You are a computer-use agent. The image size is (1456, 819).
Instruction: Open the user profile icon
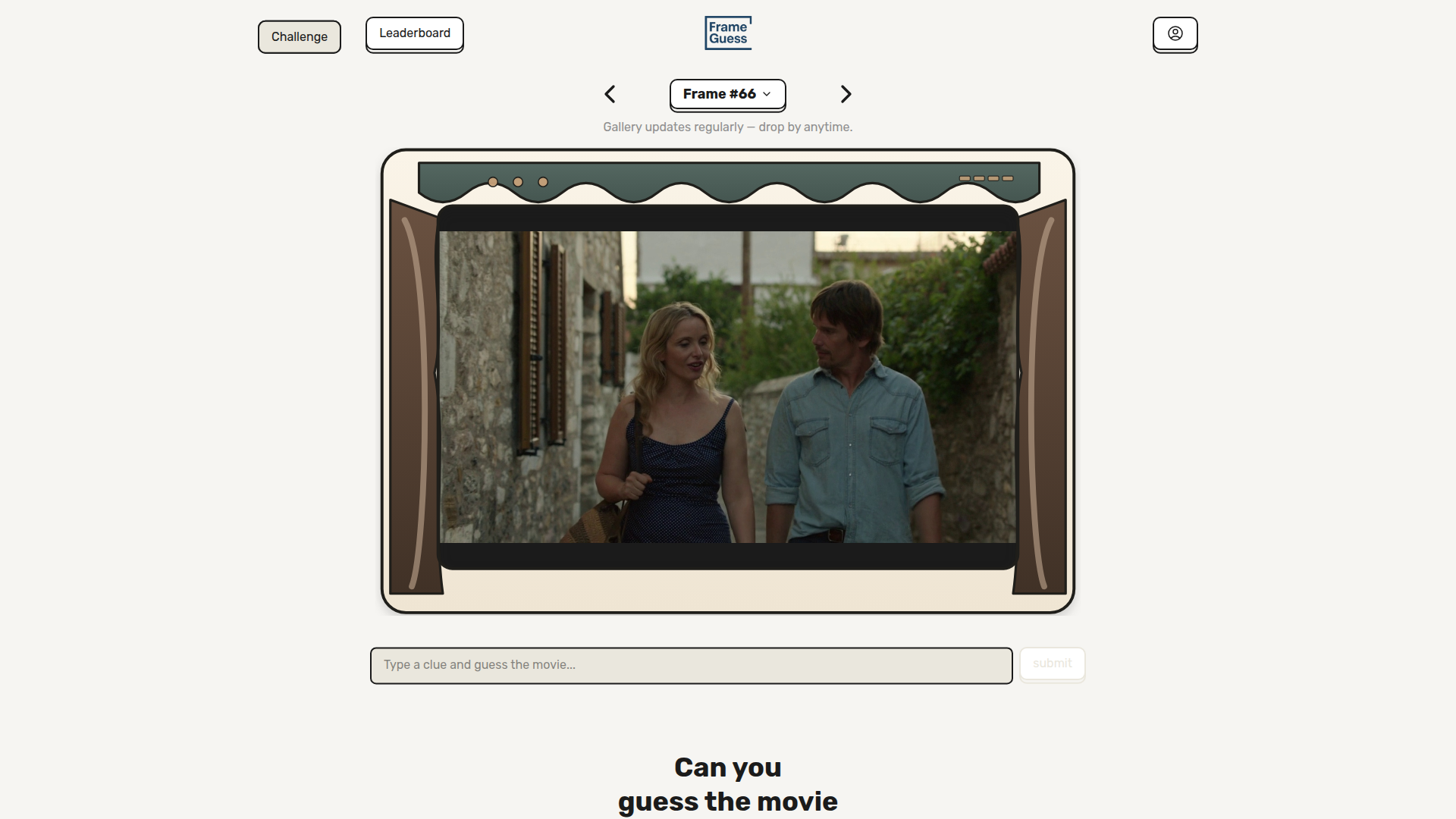(x=1175, y=34)
